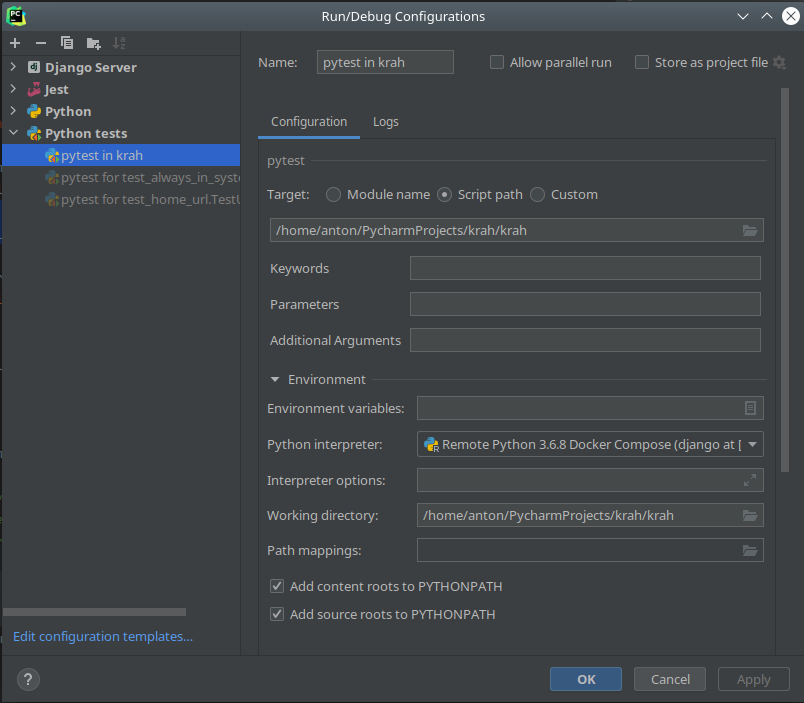Click the OK button

pos(586,679)
